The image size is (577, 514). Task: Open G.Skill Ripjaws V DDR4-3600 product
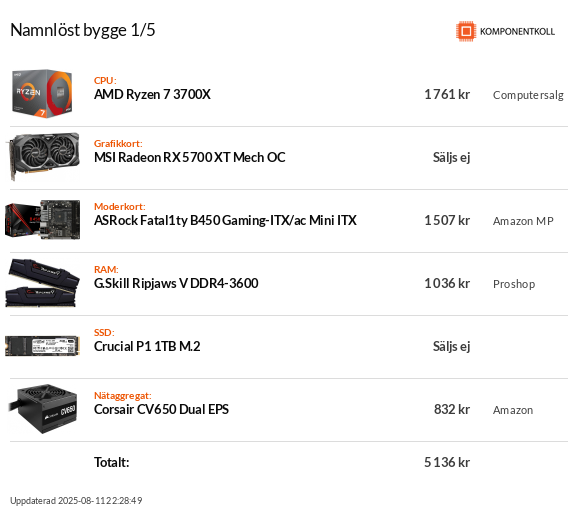click(176, 283)
